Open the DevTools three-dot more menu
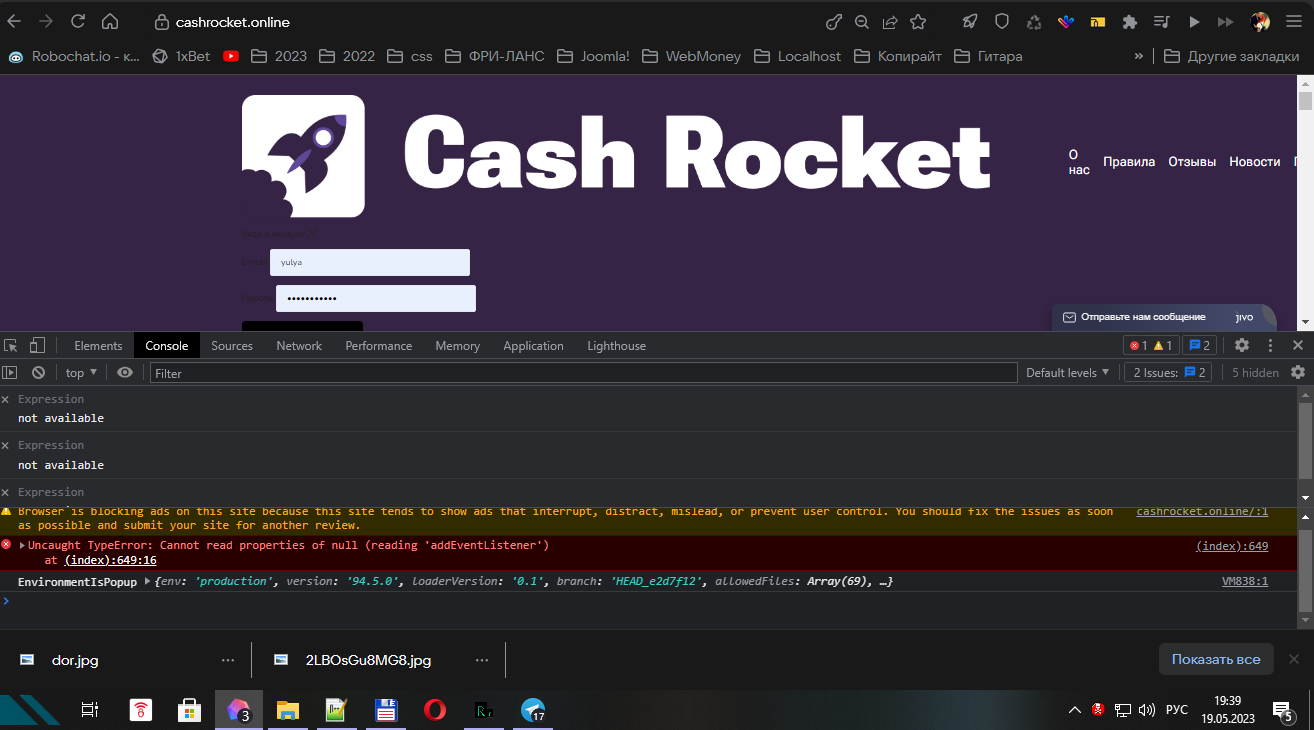Screen dimensions: 1314x730 click(x=1271, y=345)
